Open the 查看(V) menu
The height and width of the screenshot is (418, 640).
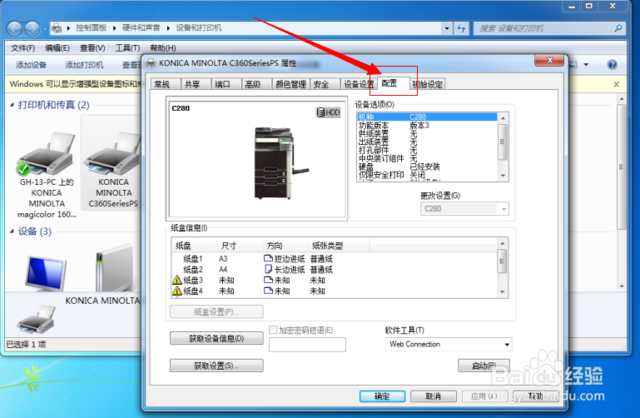pyautogui.click(x=92, y=48)
